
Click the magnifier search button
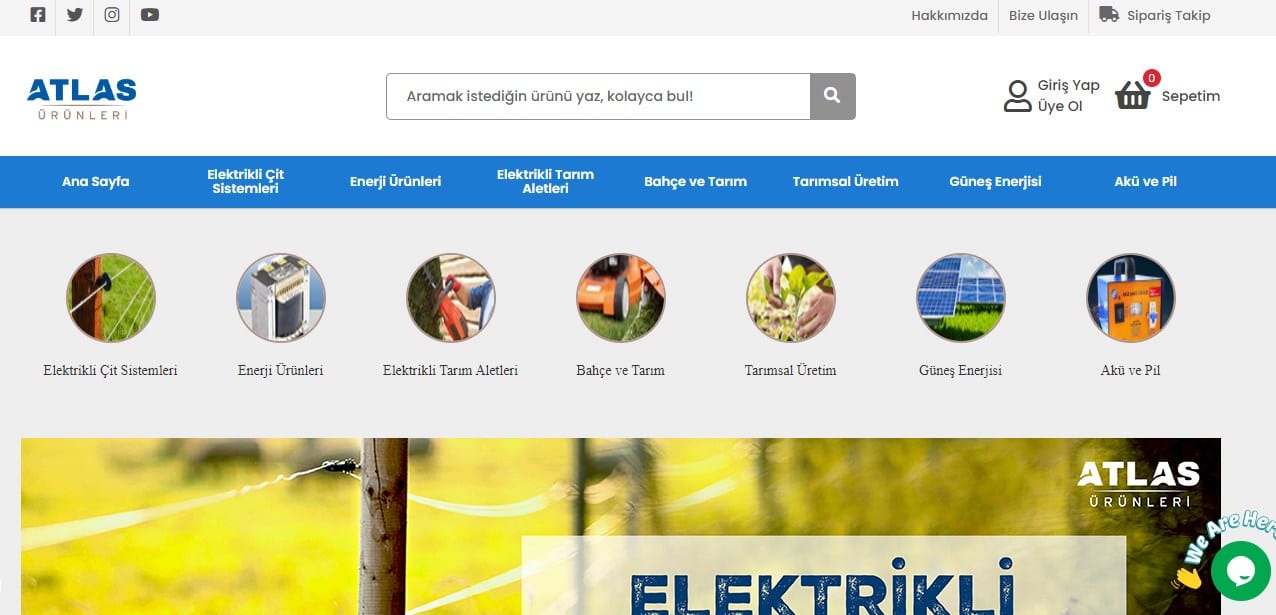pyautogui.click(x=832, y=96)
